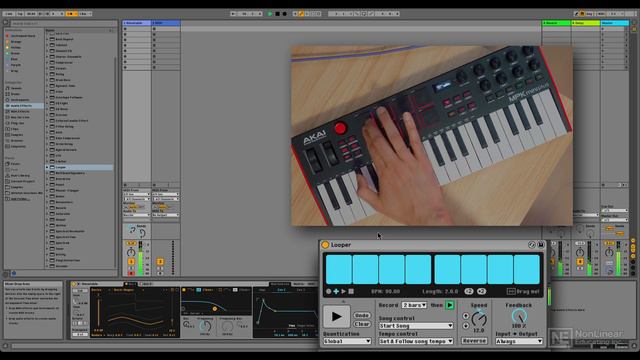Select the Env 3 envelope tab
This screenshot has height=360, width=640.
300,290
